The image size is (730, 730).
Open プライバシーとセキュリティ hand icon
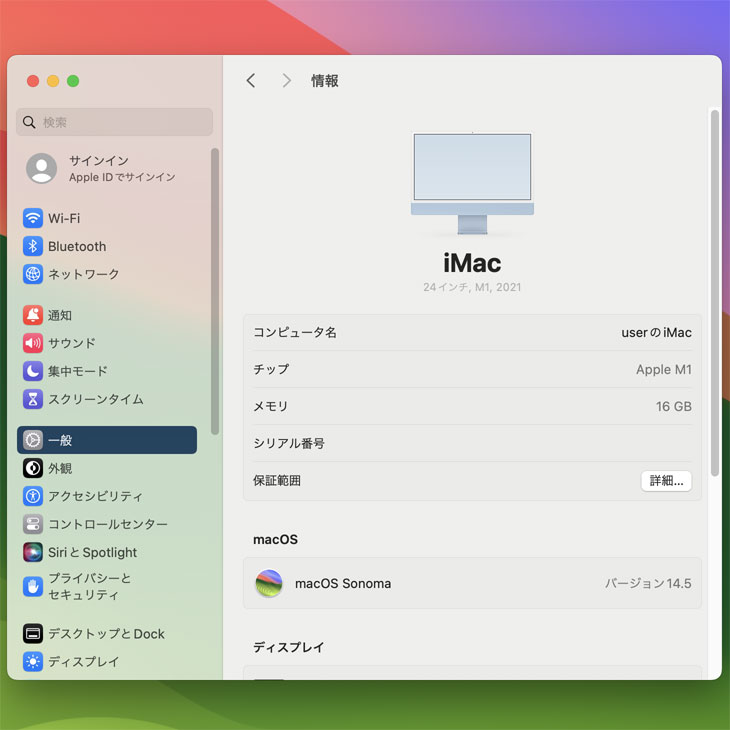pyautogui.click(x=33, y=586)
